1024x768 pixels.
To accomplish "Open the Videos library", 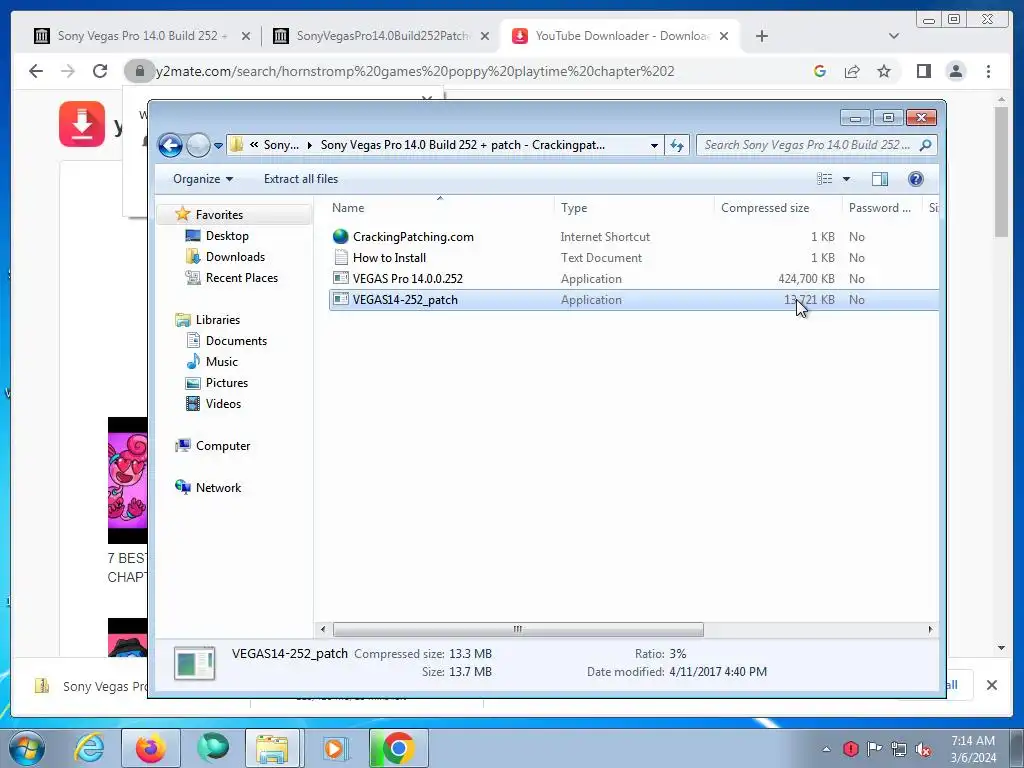I will [x=223, y=404].
